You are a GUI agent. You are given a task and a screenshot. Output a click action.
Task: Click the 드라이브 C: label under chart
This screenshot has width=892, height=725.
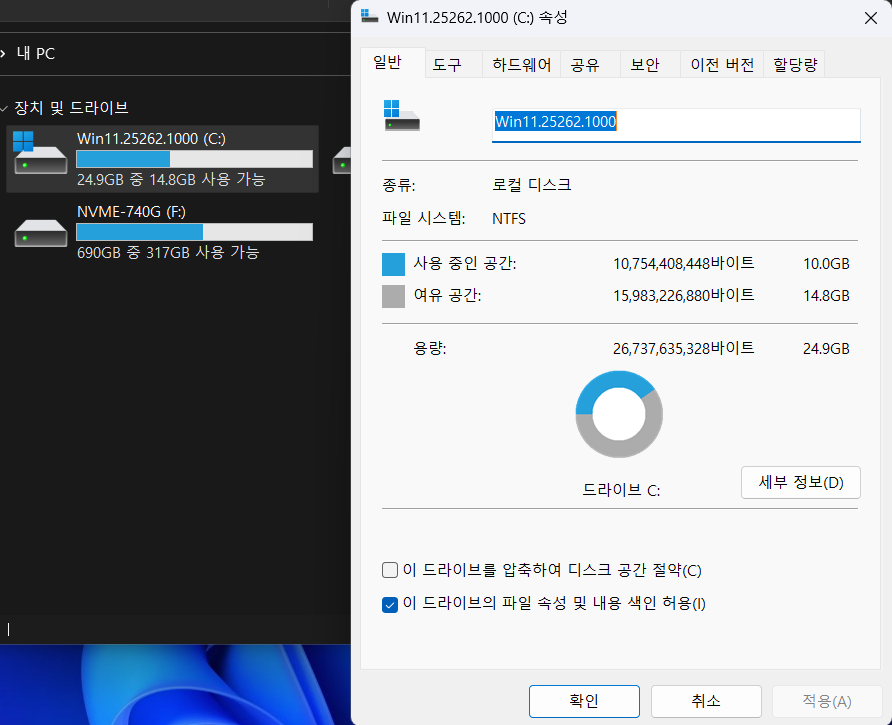tap(621, 490)
